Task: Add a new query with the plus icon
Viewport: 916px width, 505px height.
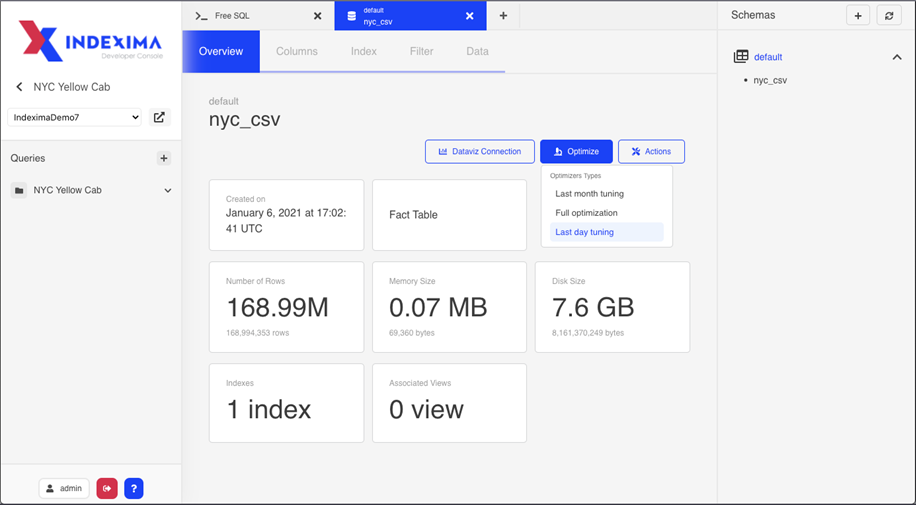Action: coord(164,158)
